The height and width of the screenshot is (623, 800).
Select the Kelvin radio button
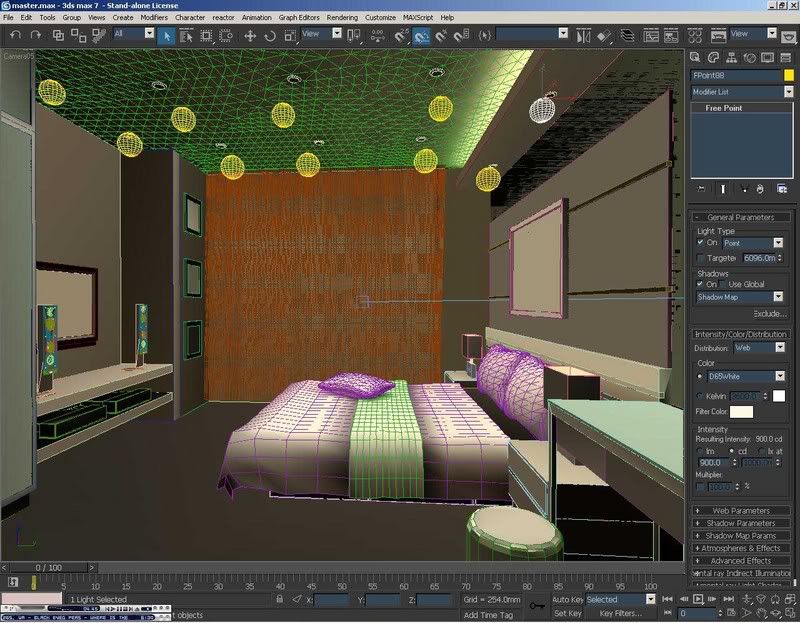coord(699,396)
